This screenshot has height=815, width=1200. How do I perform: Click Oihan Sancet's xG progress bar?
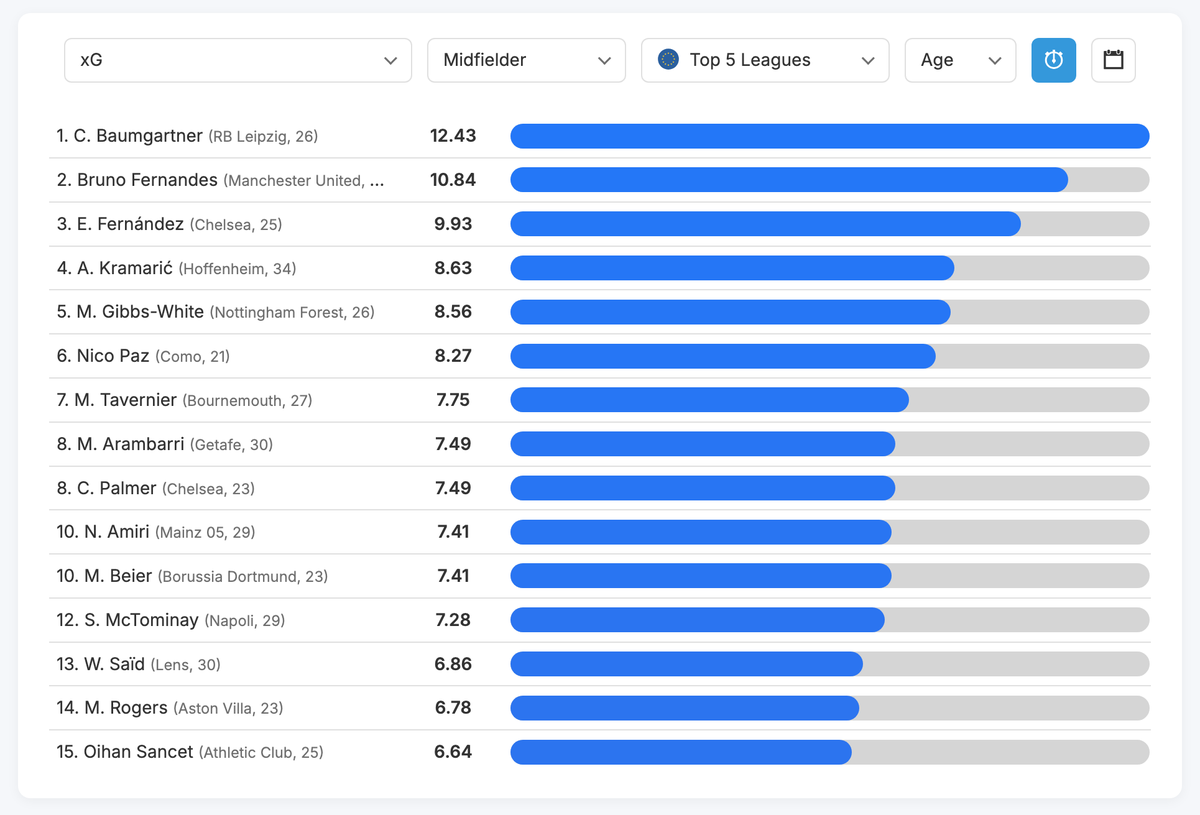pyautogui.click(x=830, y=752)
